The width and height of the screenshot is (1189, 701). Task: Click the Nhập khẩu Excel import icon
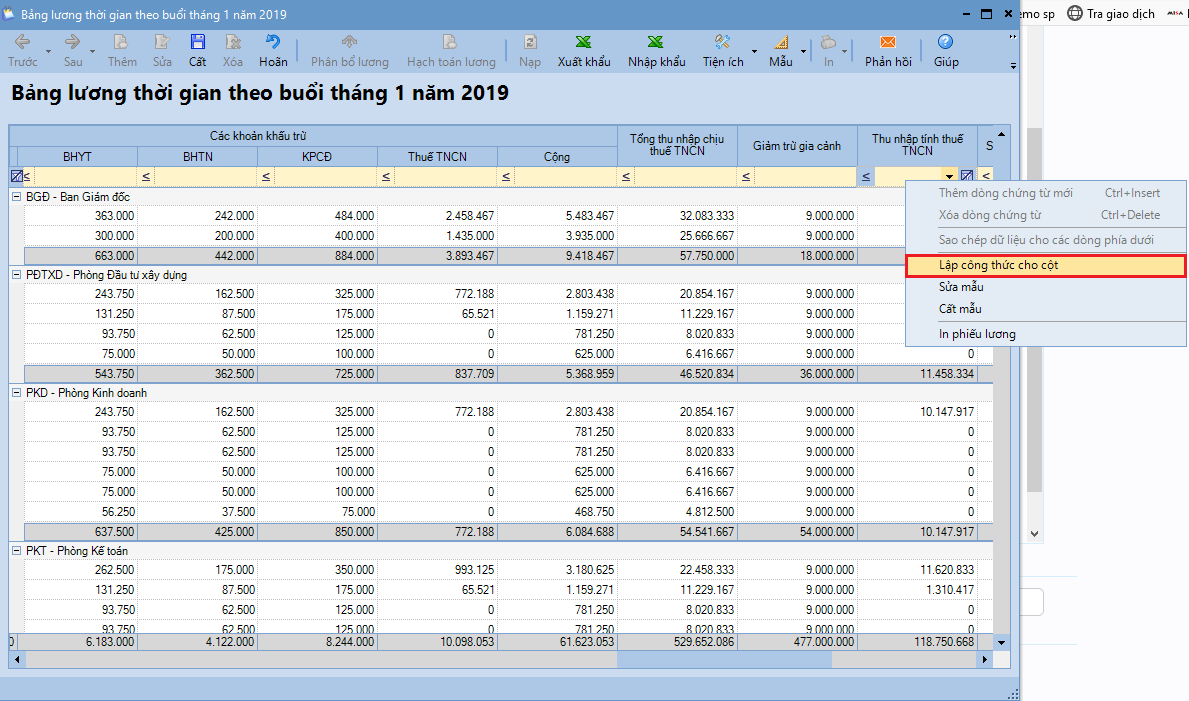[x=656, y=42]
